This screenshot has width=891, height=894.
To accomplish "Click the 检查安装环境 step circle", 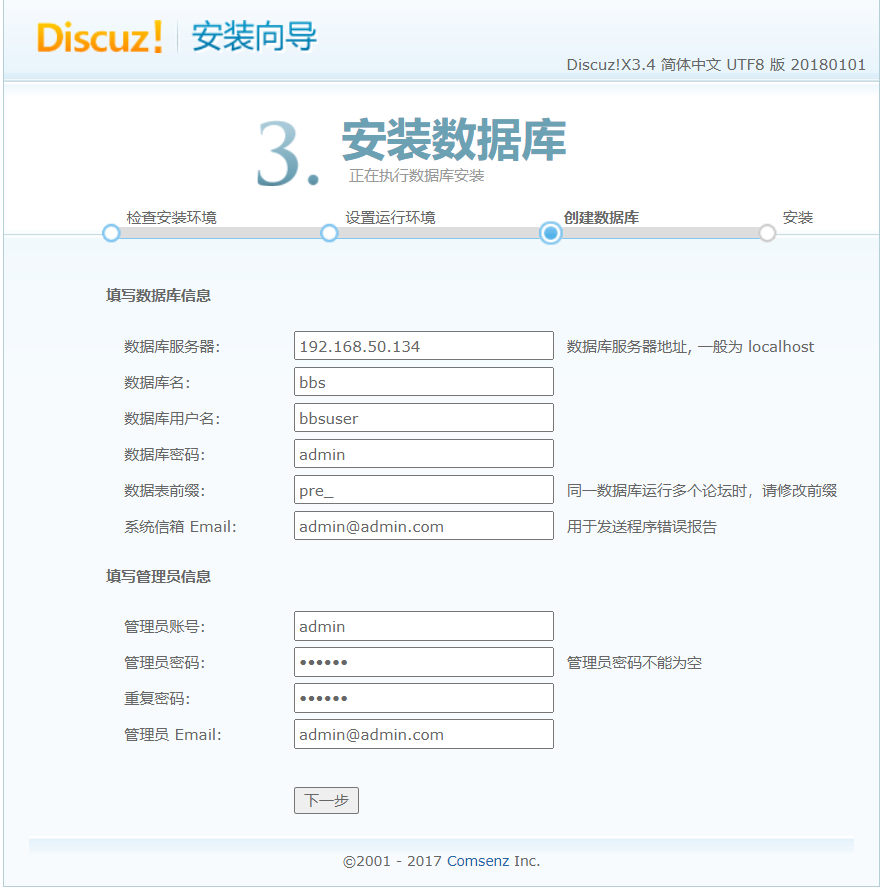I will [111, 233].
